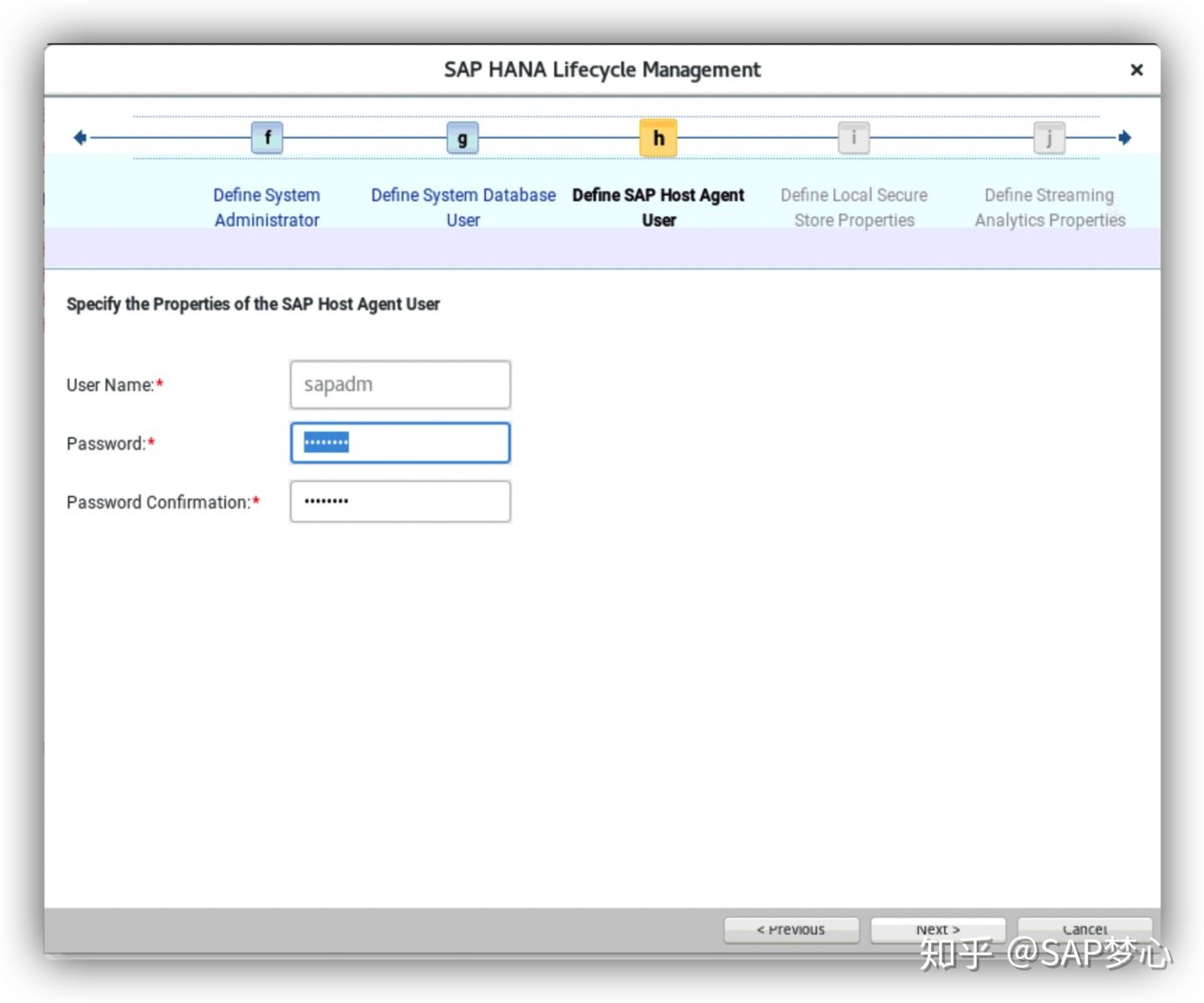Go to Define Streaming Analytics Properties step
This screenshot has width=1204, height=1003.
coord(1050,207)
